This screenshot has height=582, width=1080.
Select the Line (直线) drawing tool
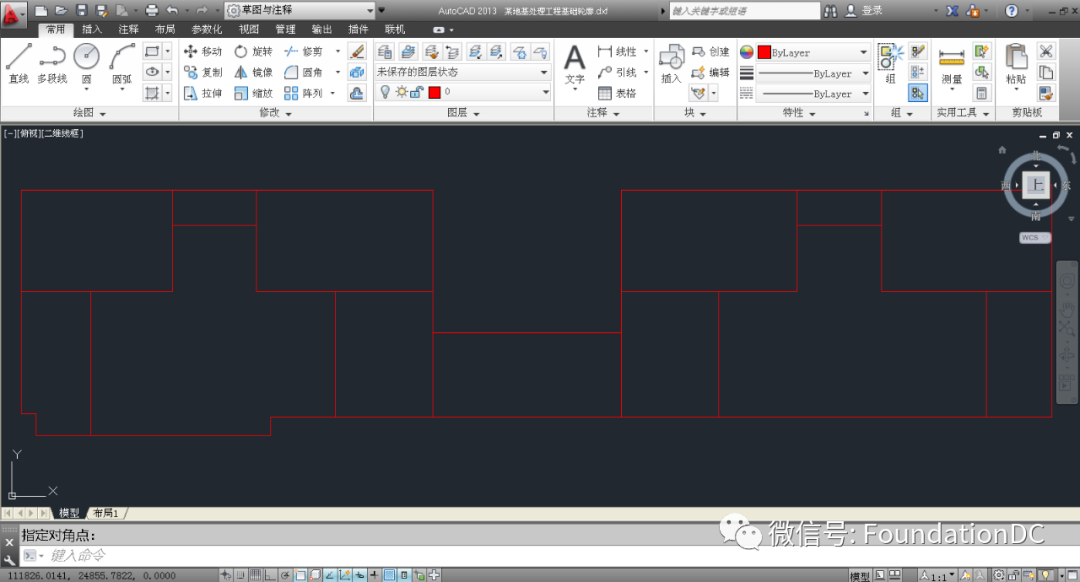point(19,63)
